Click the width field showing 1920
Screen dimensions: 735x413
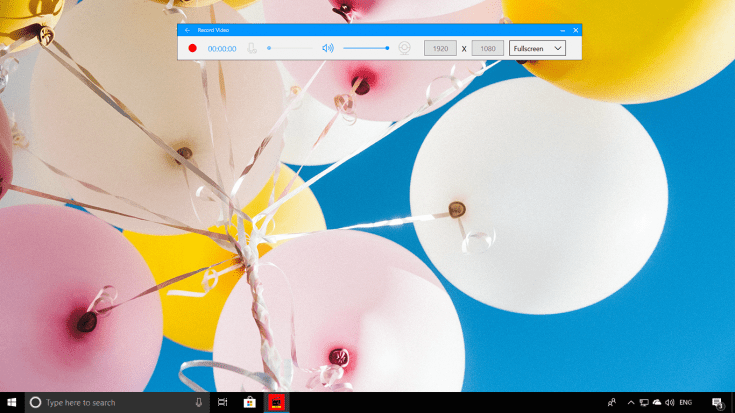[x=440, y=48]
